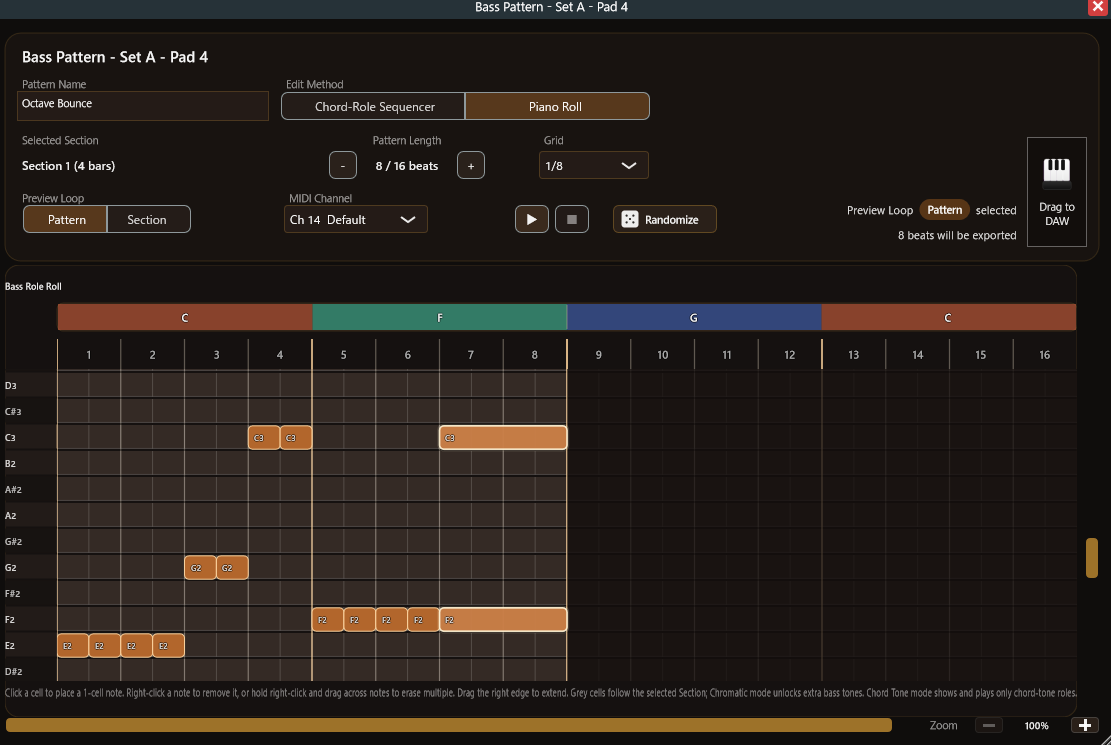1111x745 pixels.
Task: Click beat 1 in the ruler
Action: point(89,354)
